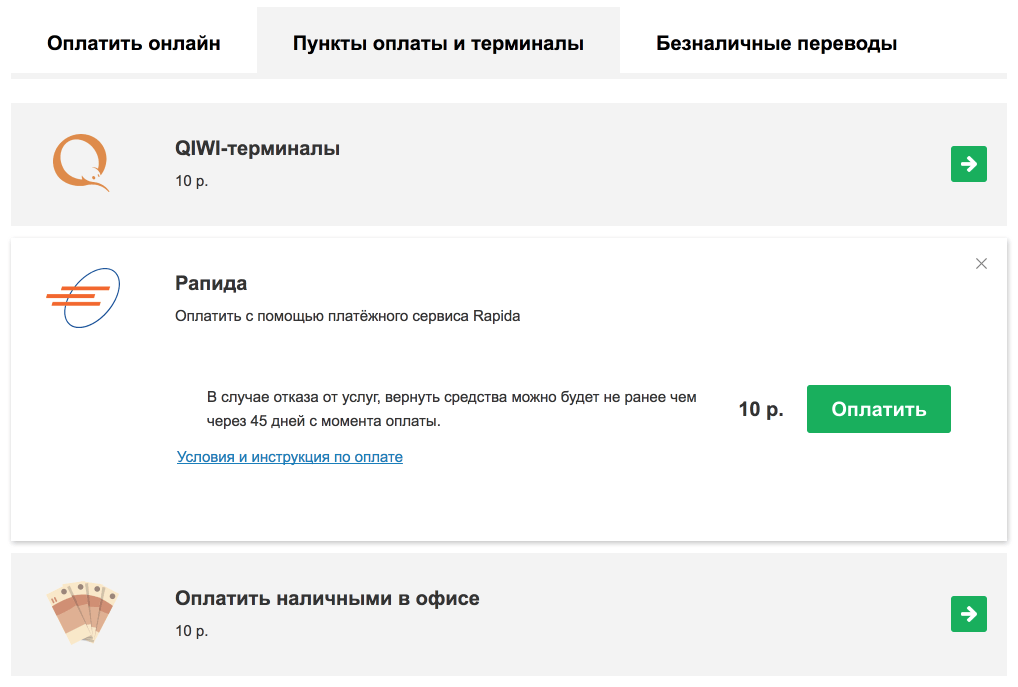Close the Рапида payment panel
Screen dimensions: 1018x687
pos(981,263)
